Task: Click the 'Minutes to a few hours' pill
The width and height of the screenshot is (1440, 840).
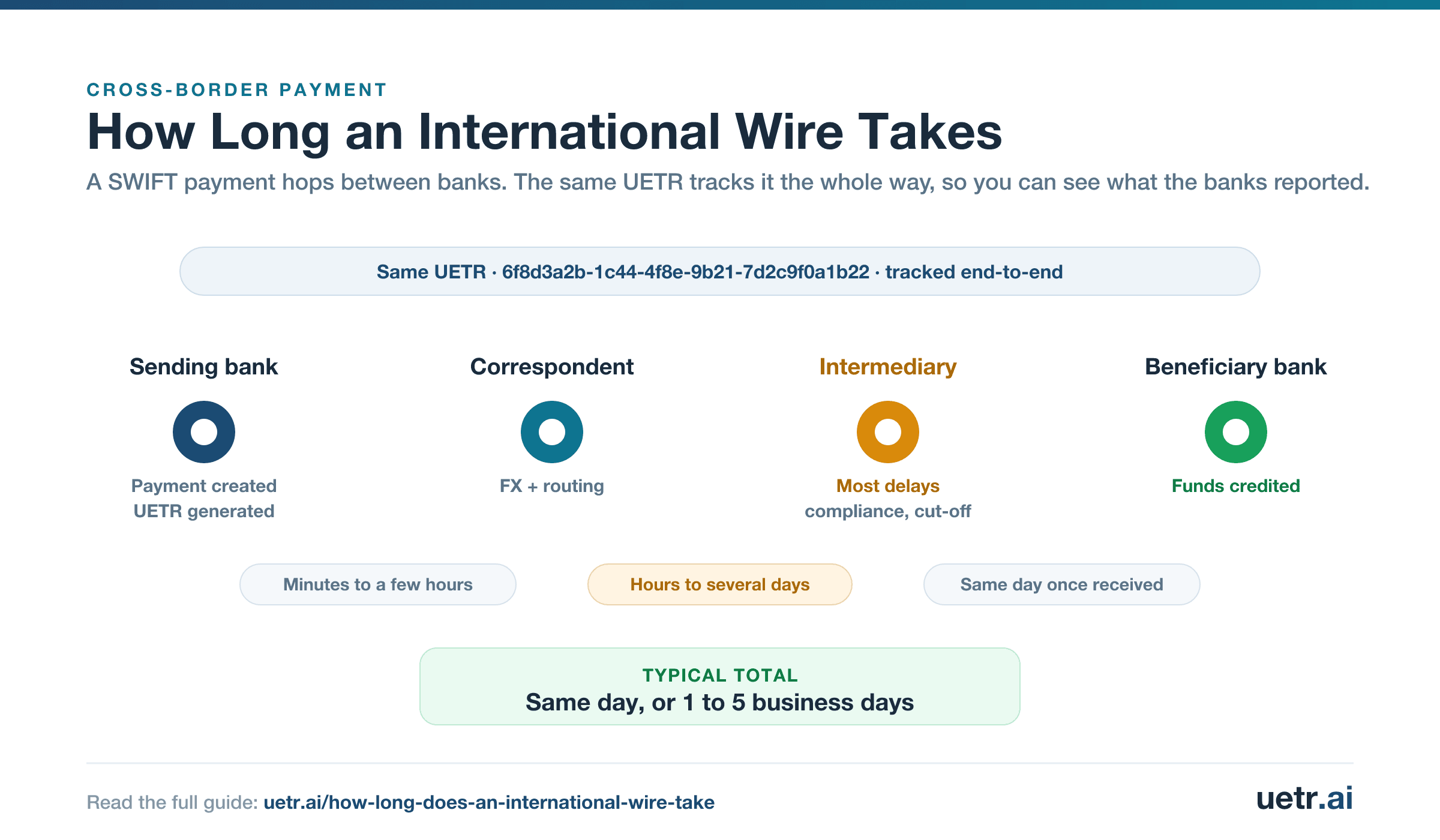Action: pyautogui.click(x=378, y=584)
